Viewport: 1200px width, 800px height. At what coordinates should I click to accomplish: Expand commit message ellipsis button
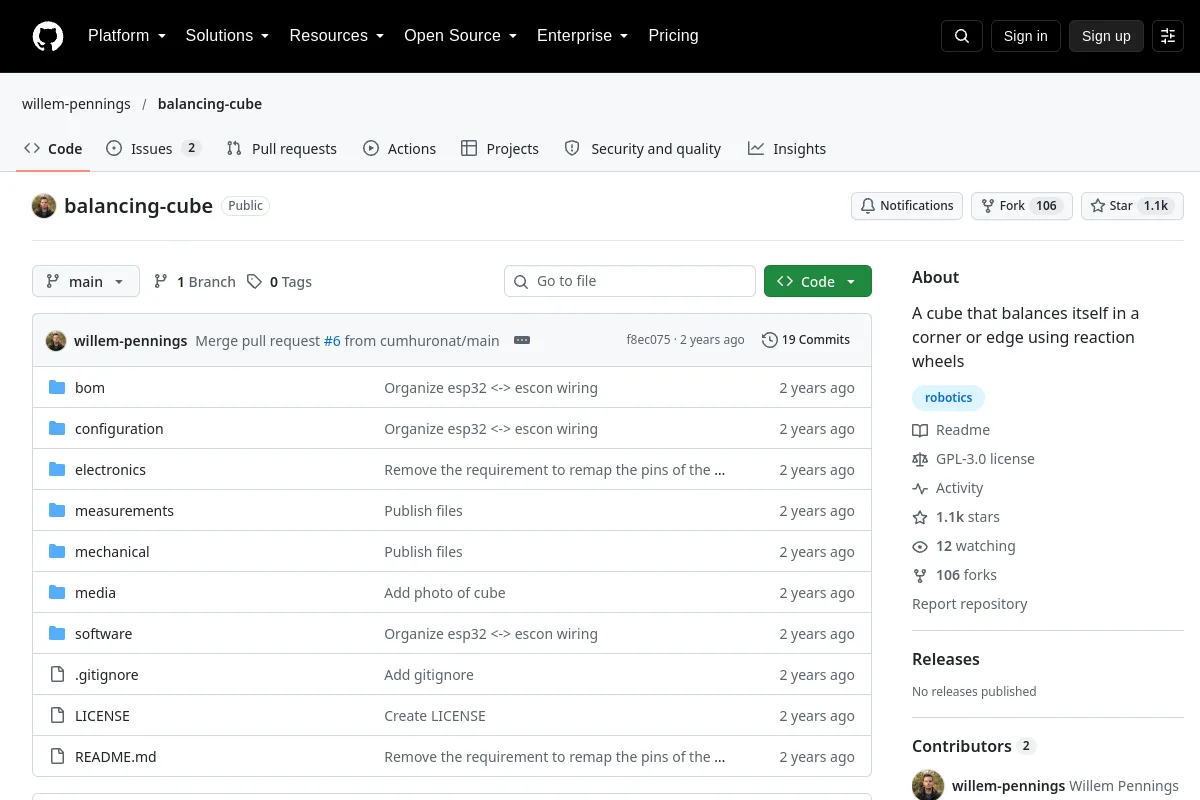coord(522,340)
